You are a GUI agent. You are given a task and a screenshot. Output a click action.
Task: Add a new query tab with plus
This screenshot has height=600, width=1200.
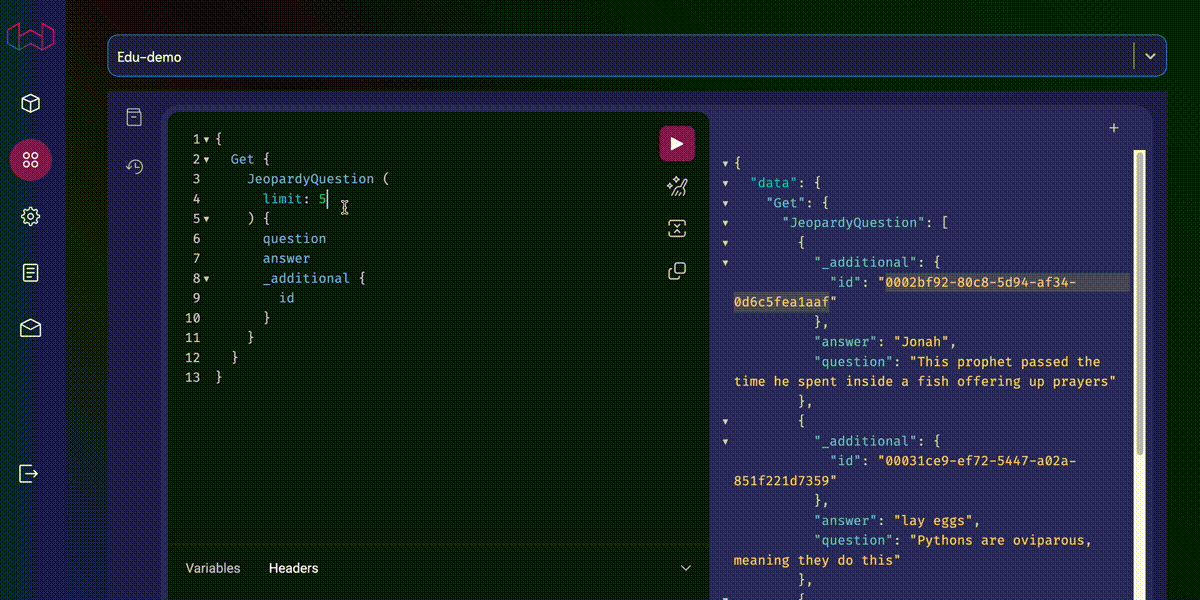pyautogui.click(x=1114, y=128)
